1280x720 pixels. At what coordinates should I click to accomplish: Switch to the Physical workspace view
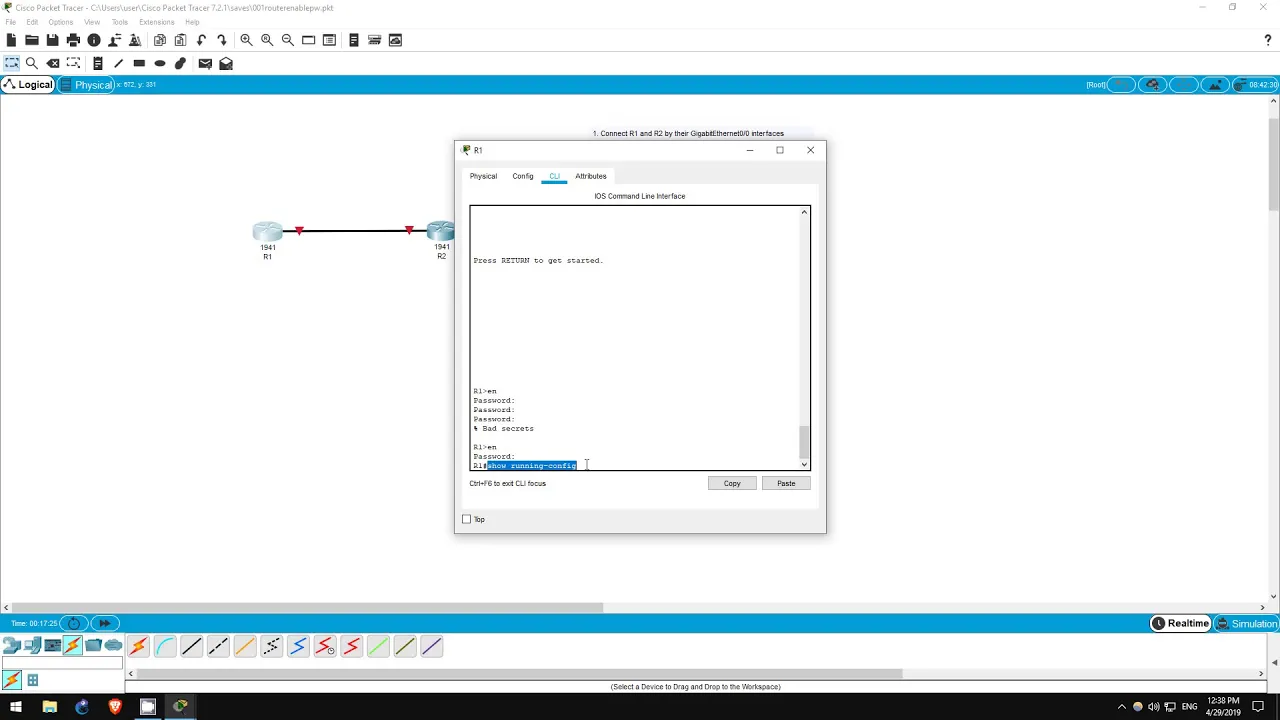click(87, 85)
